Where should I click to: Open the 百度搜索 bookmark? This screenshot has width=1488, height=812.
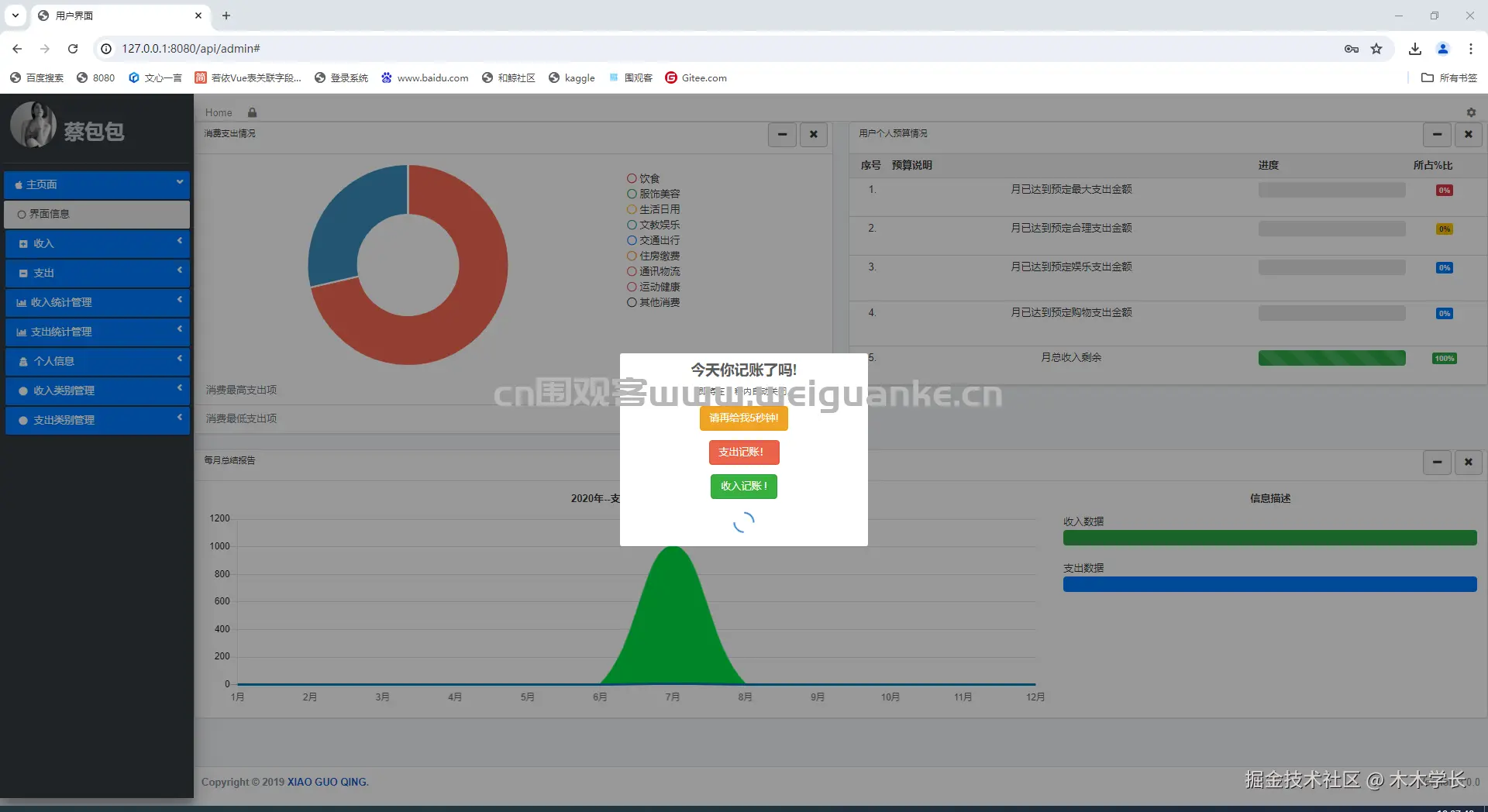point(36,77)
